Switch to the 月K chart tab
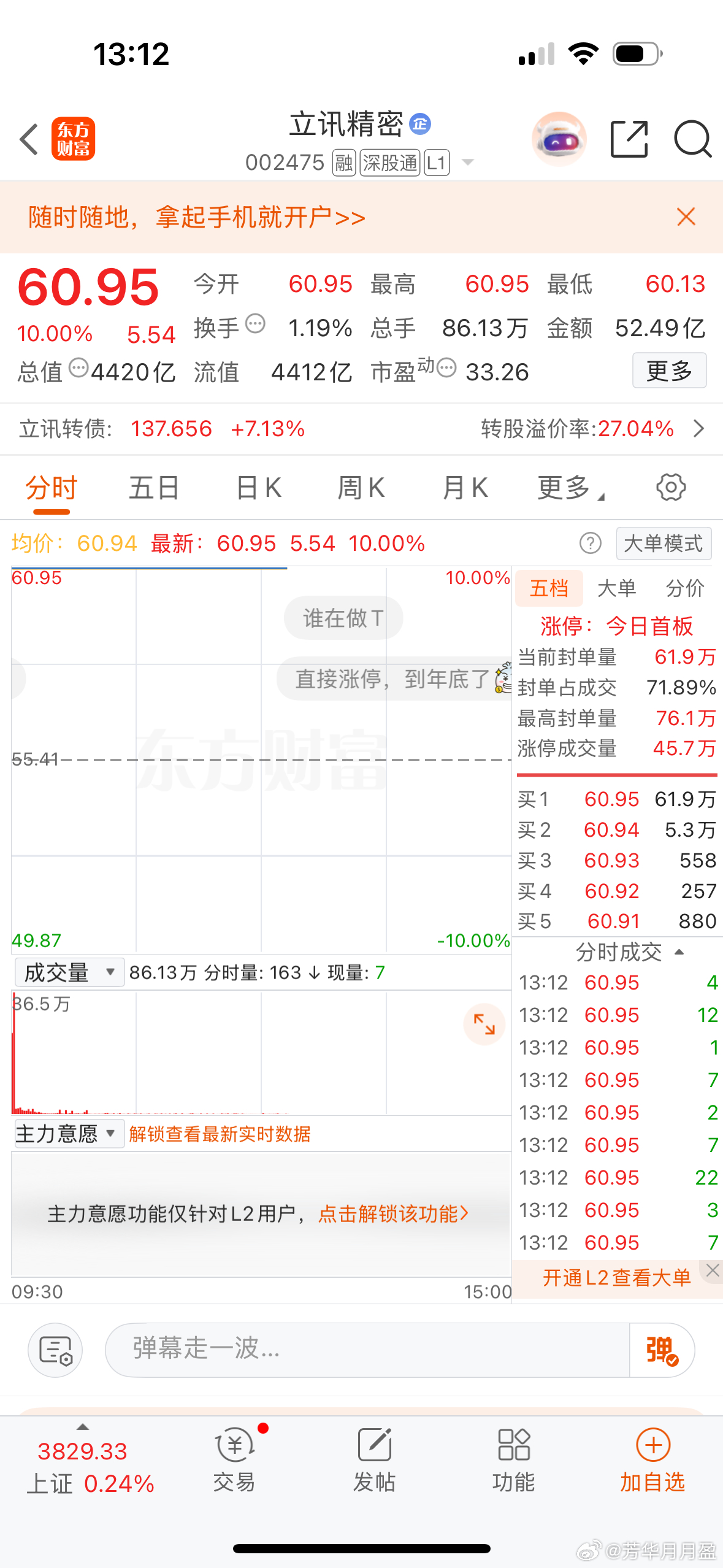 (x=465, y=488)
